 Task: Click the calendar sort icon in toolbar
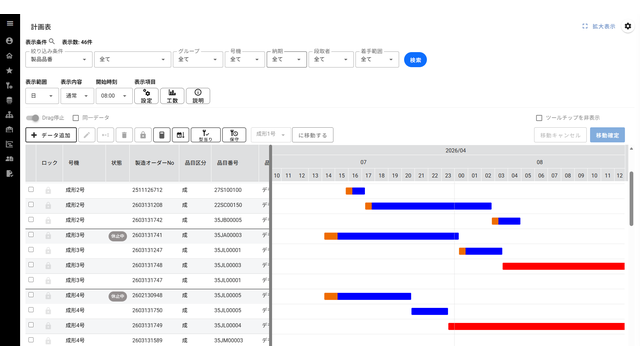click(180, 135)
